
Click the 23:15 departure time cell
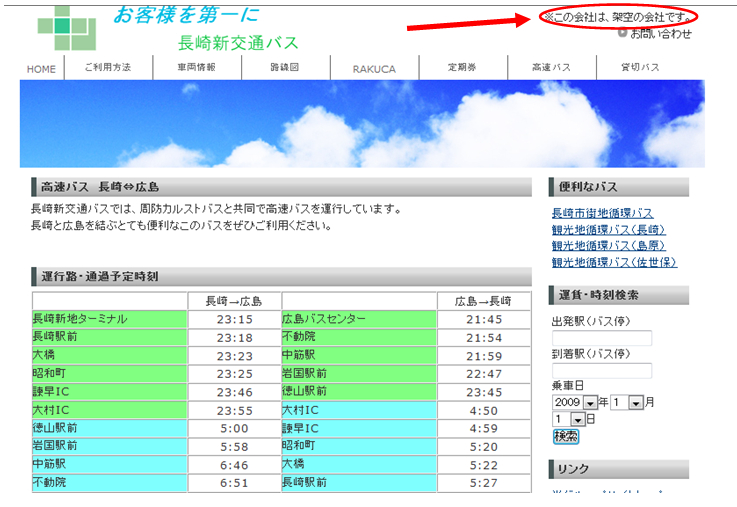(235, 320)
